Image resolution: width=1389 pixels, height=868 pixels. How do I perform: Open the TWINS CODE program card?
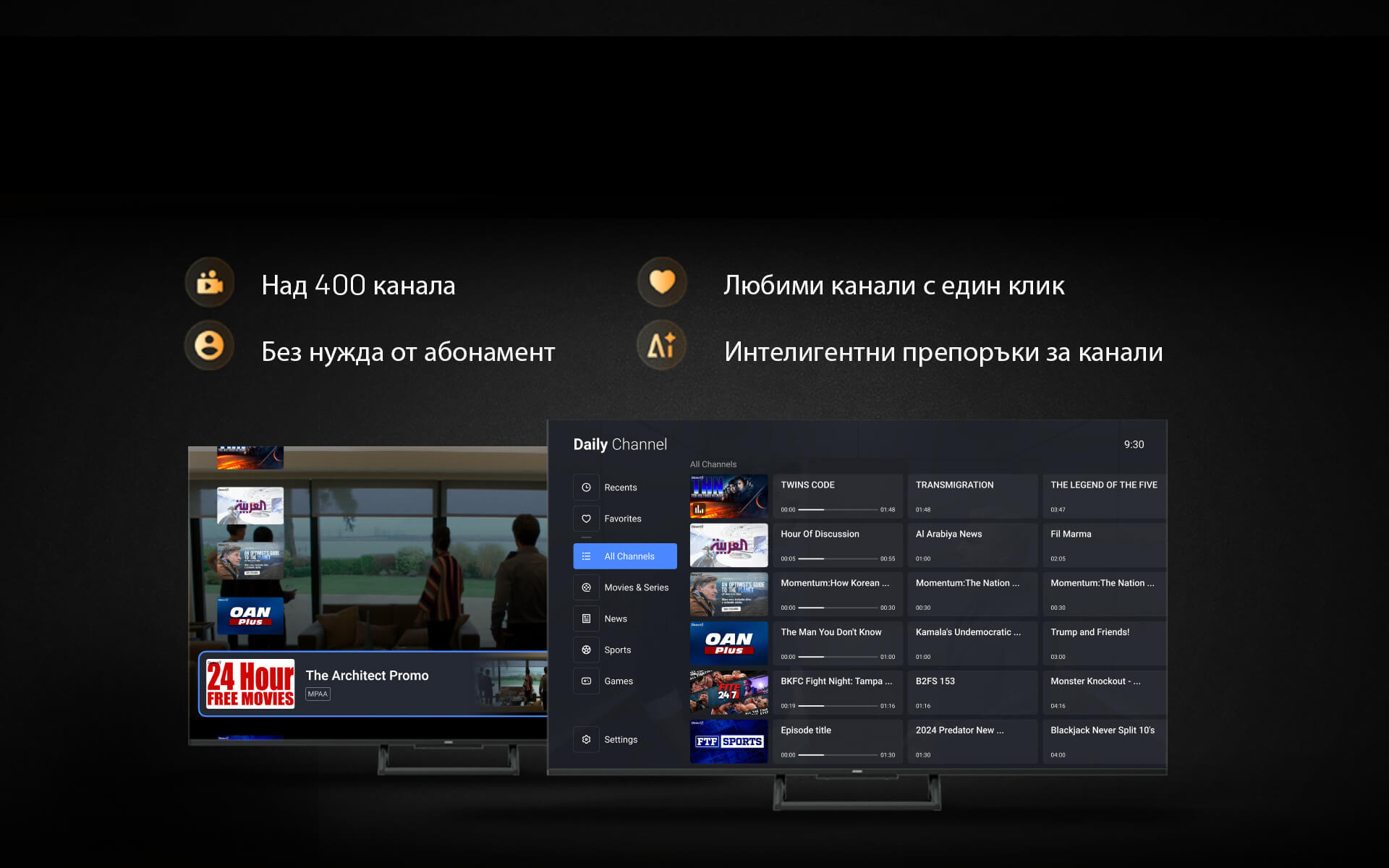pyautogui.click(x=838, y=496)
